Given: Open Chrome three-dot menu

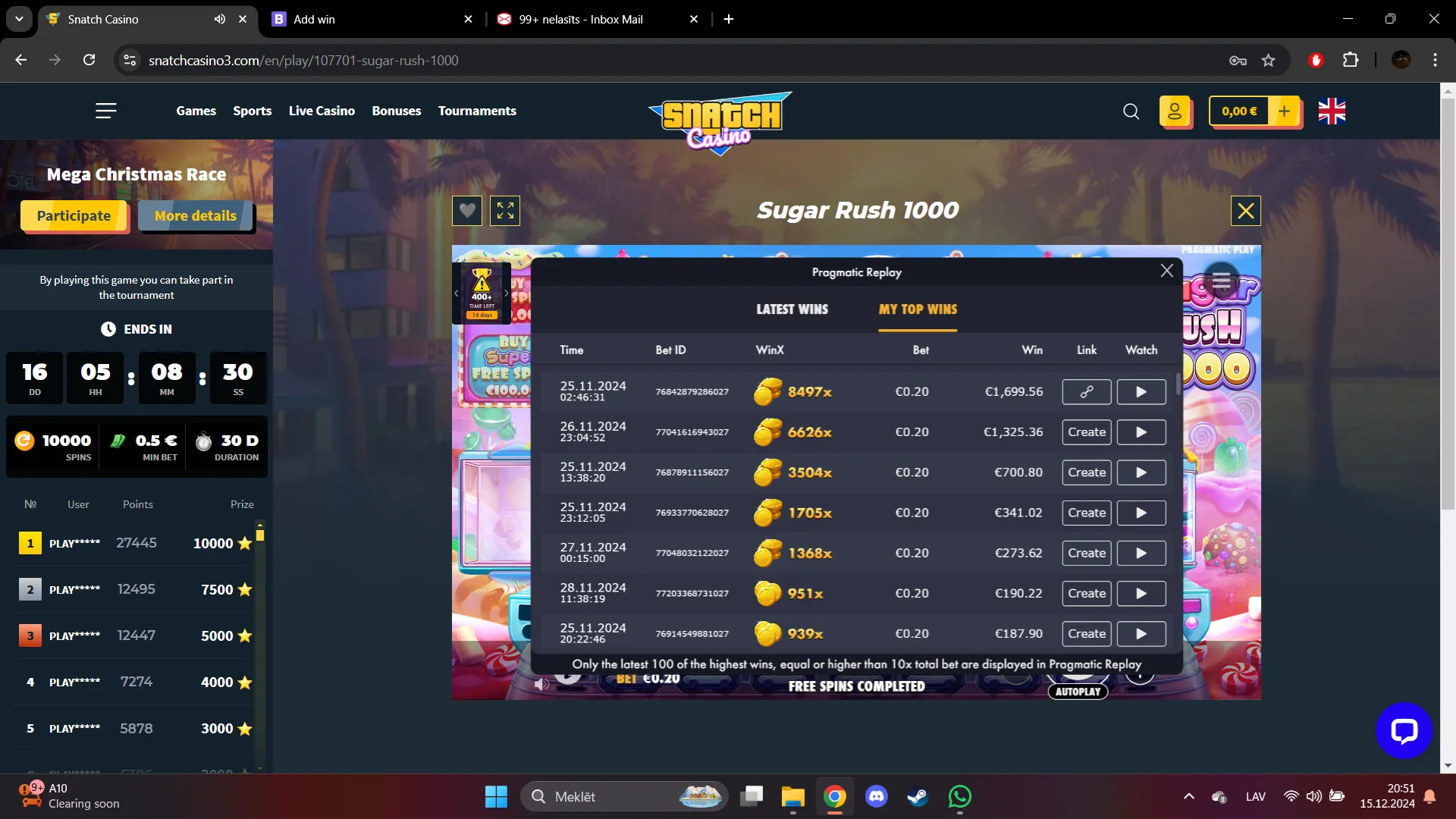Looking at the screenshot, I should (1435, 60).
